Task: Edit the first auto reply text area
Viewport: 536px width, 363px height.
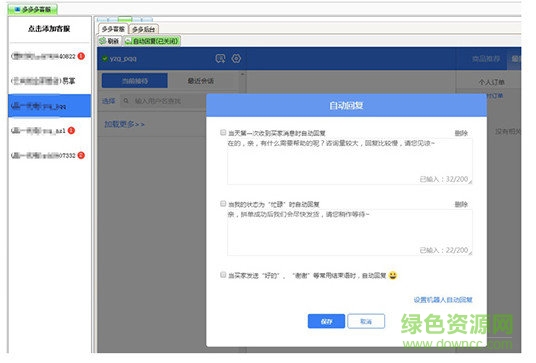Action: click(350, 162)
